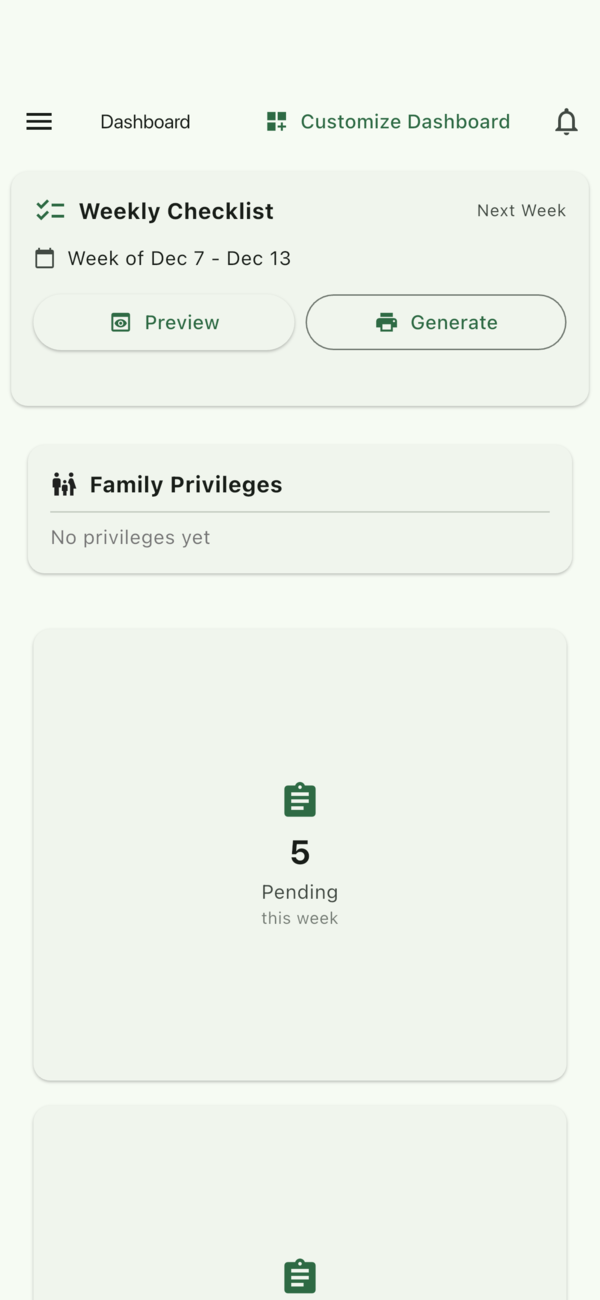Select the Dashboard title in the header

click(145, 121)
